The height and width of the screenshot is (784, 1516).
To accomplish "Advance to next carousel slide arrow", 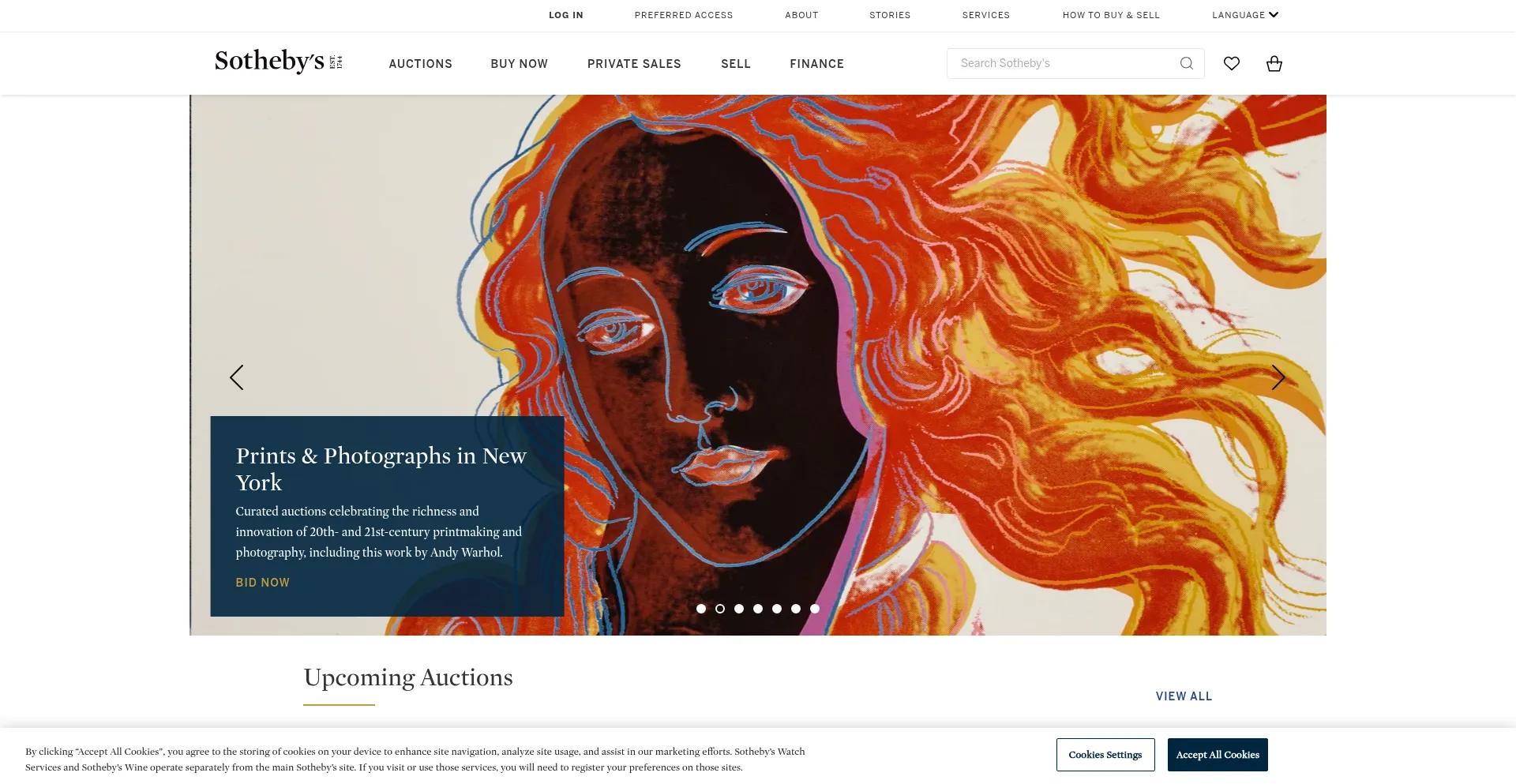I will pyautogui.click(x=1278, y=377).
